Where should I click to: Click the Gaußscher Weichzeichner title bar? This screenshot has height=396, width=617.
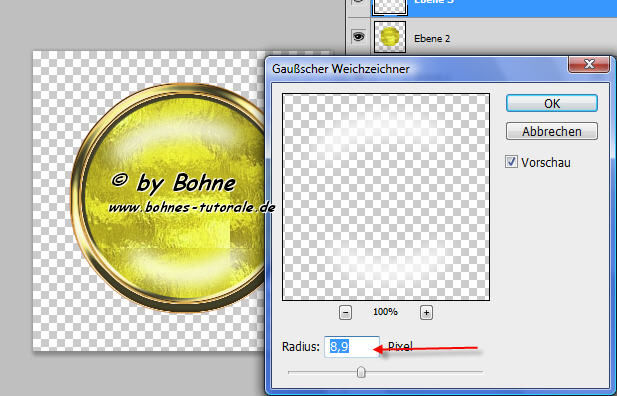[417, 68]
